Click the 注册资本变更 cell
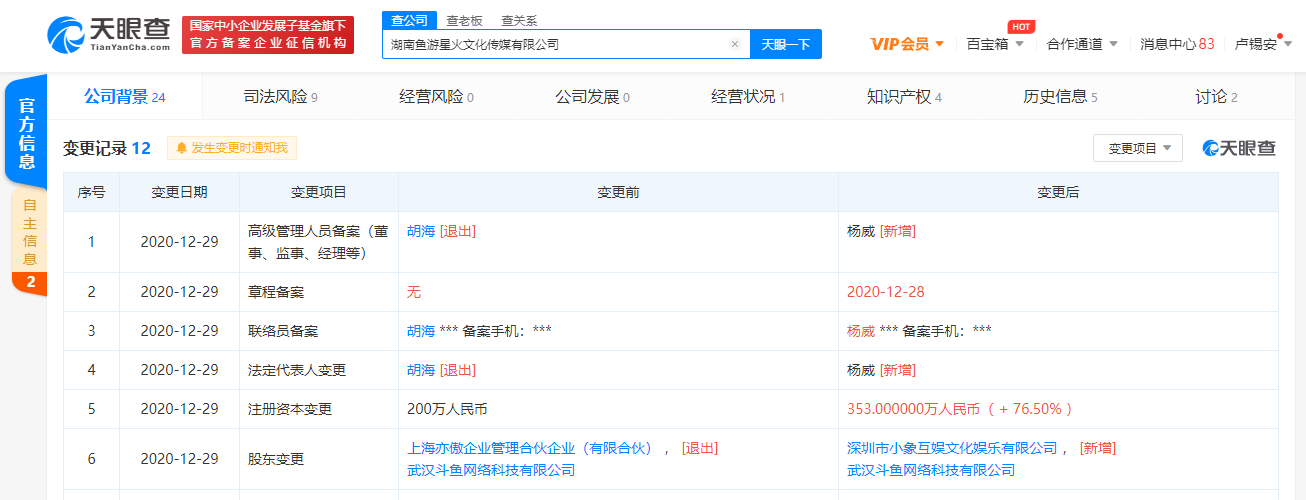 pyautogui.click(x=319, y=409)
